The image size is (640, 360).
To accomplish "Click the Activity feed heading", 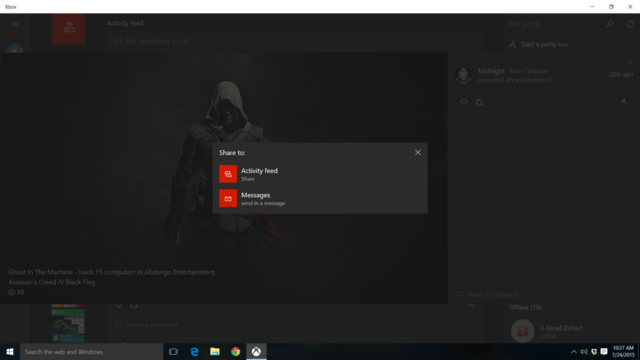I will pos(125,23).
